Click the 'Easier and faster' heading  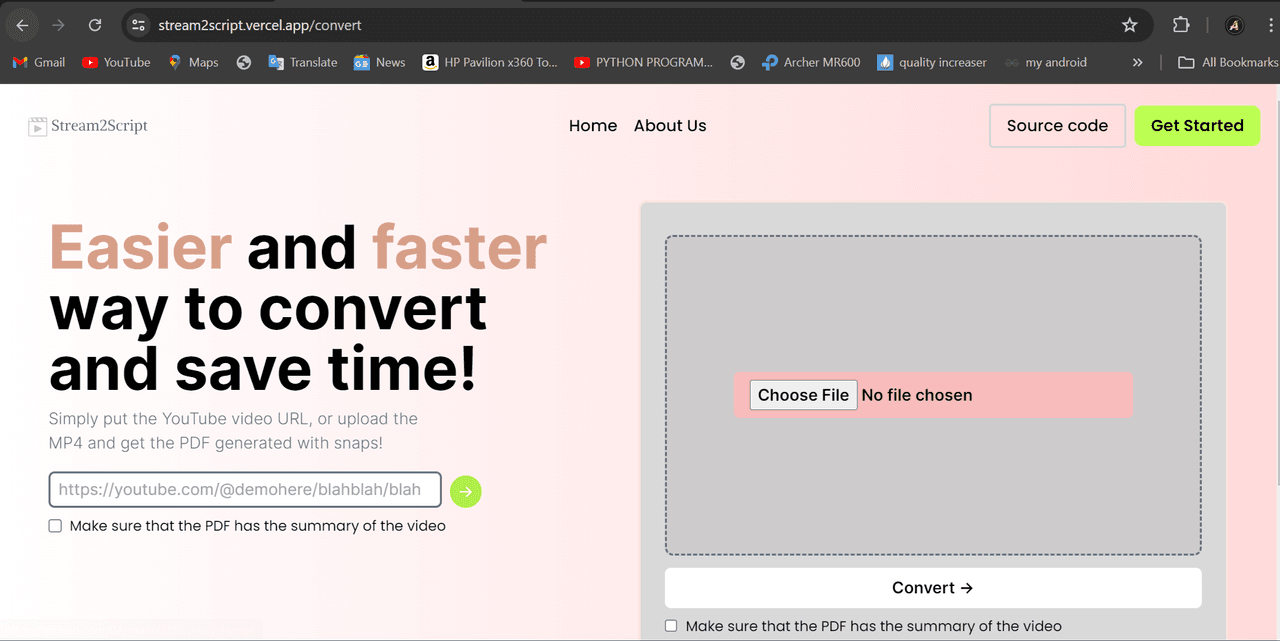298,246
